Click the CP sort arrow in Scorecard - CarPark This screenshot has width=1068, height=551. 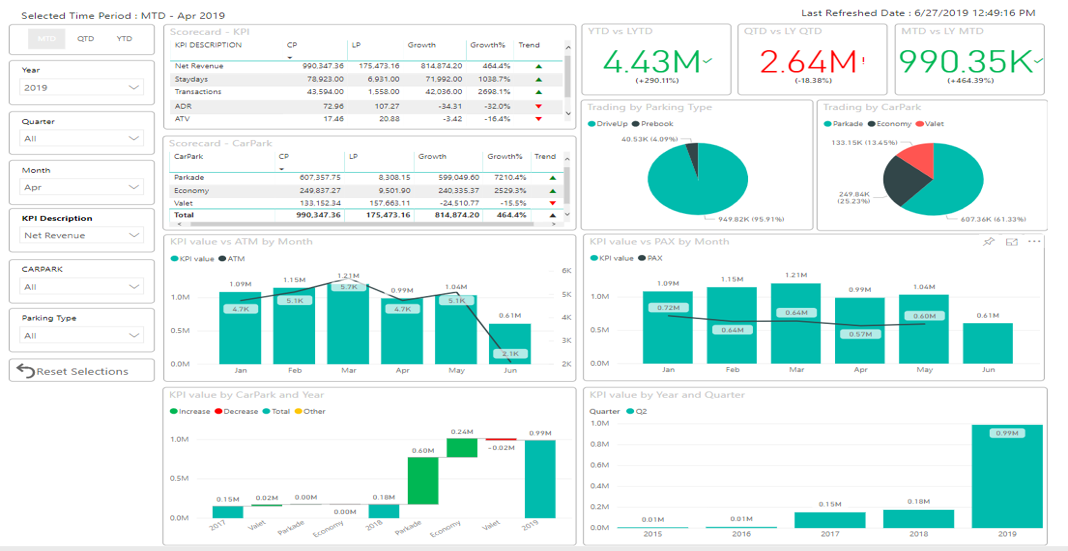pyautogui.click(x=283, y=169)
